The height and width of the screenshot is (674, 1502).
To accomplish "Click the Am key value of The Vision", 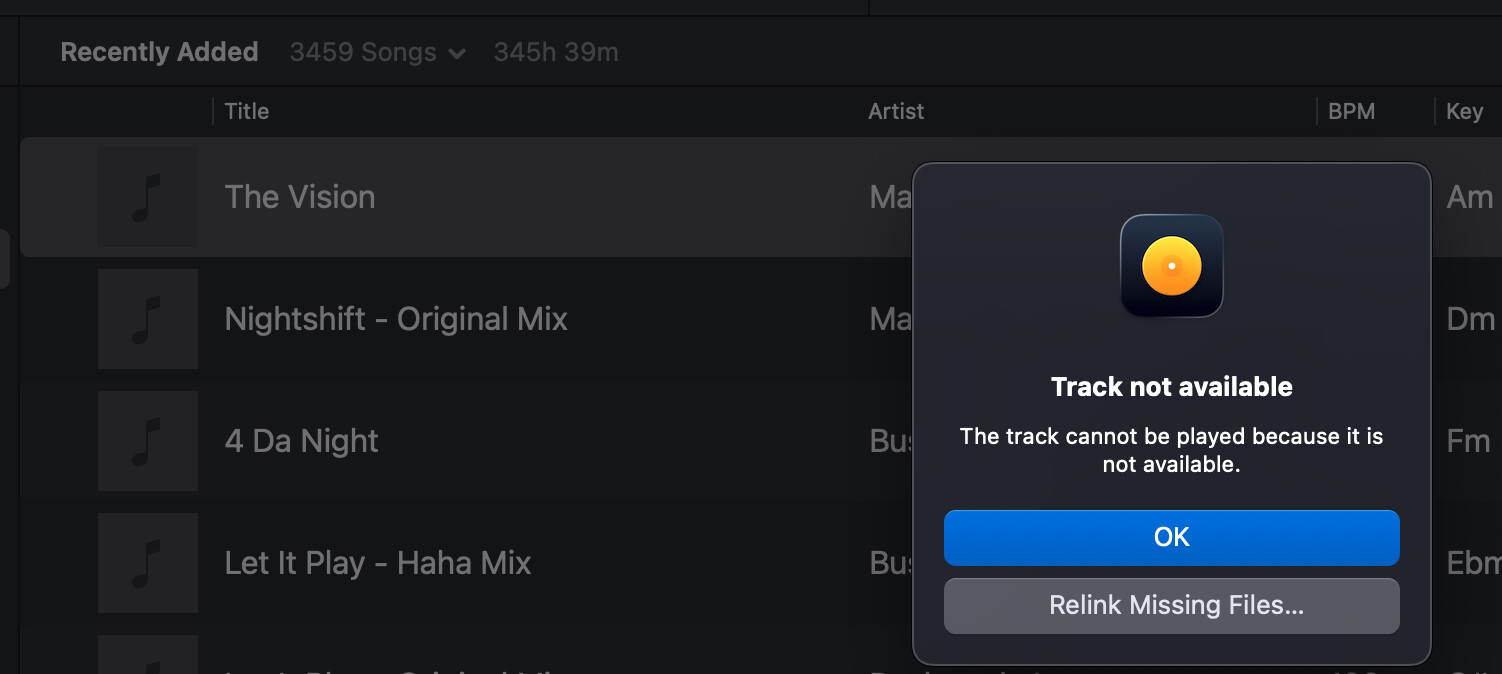I will click(1469, 197).
